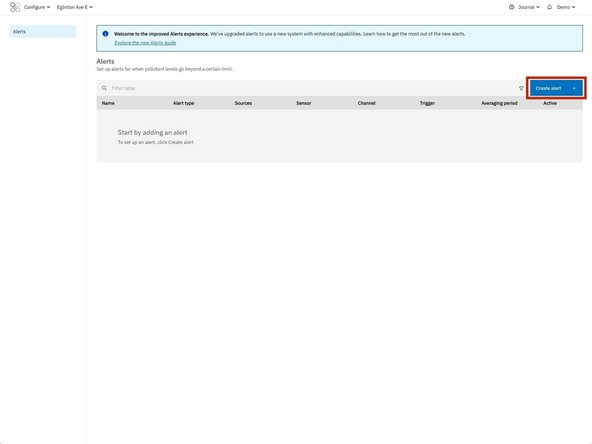The image size is (592, 444).
Task: Open the Configure dropdown menu
Action: tap(37, 7)
